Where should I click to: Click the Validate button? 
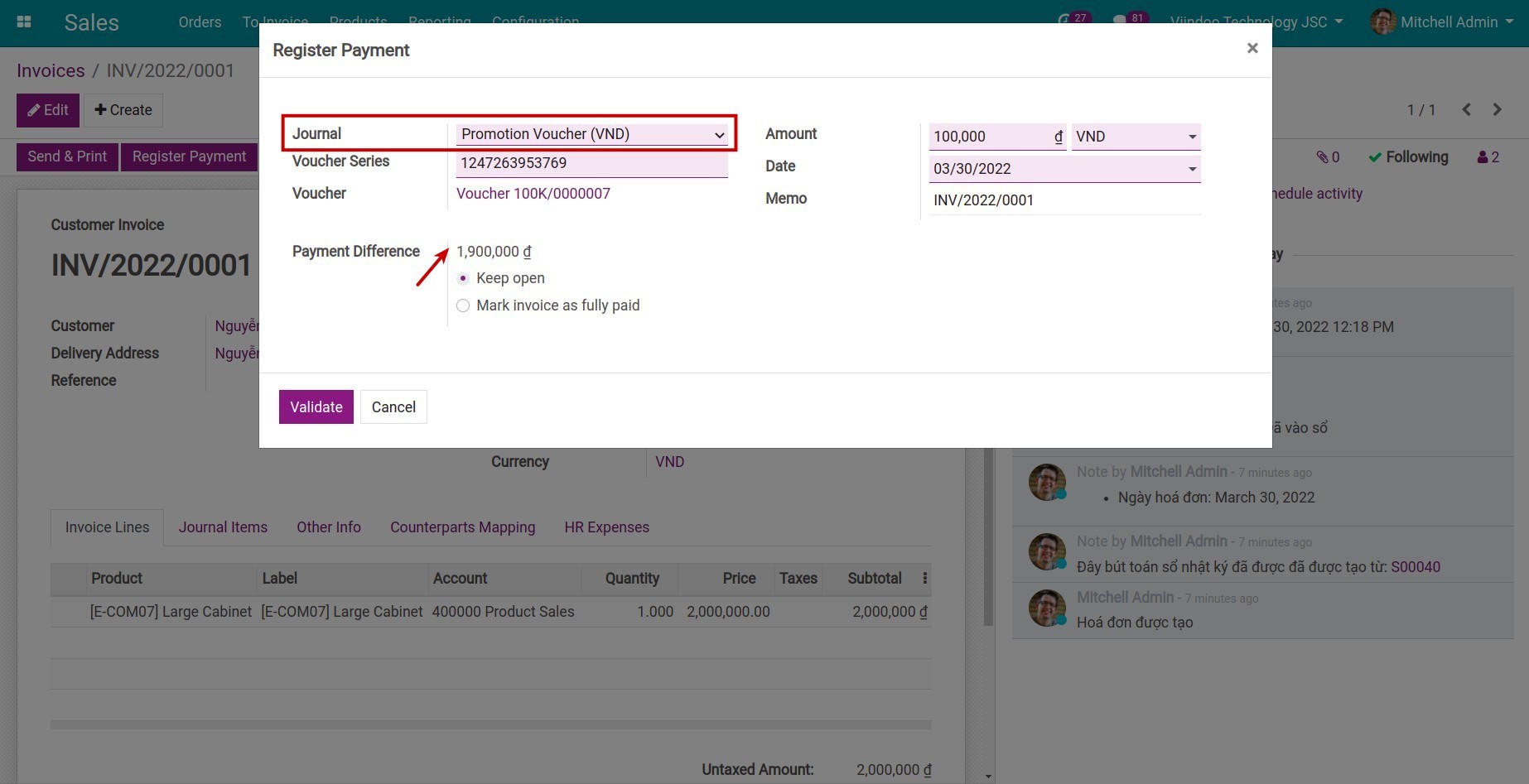coord(316,406)
